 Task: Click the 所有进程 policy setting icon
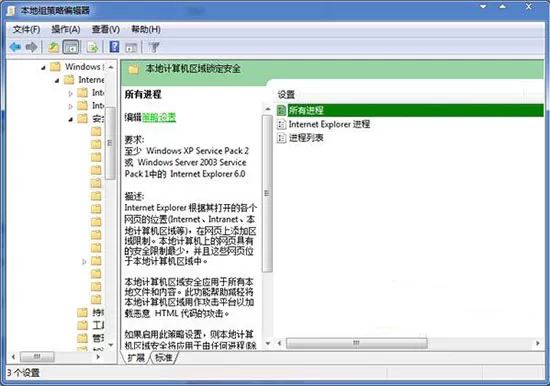coord(281,111)
